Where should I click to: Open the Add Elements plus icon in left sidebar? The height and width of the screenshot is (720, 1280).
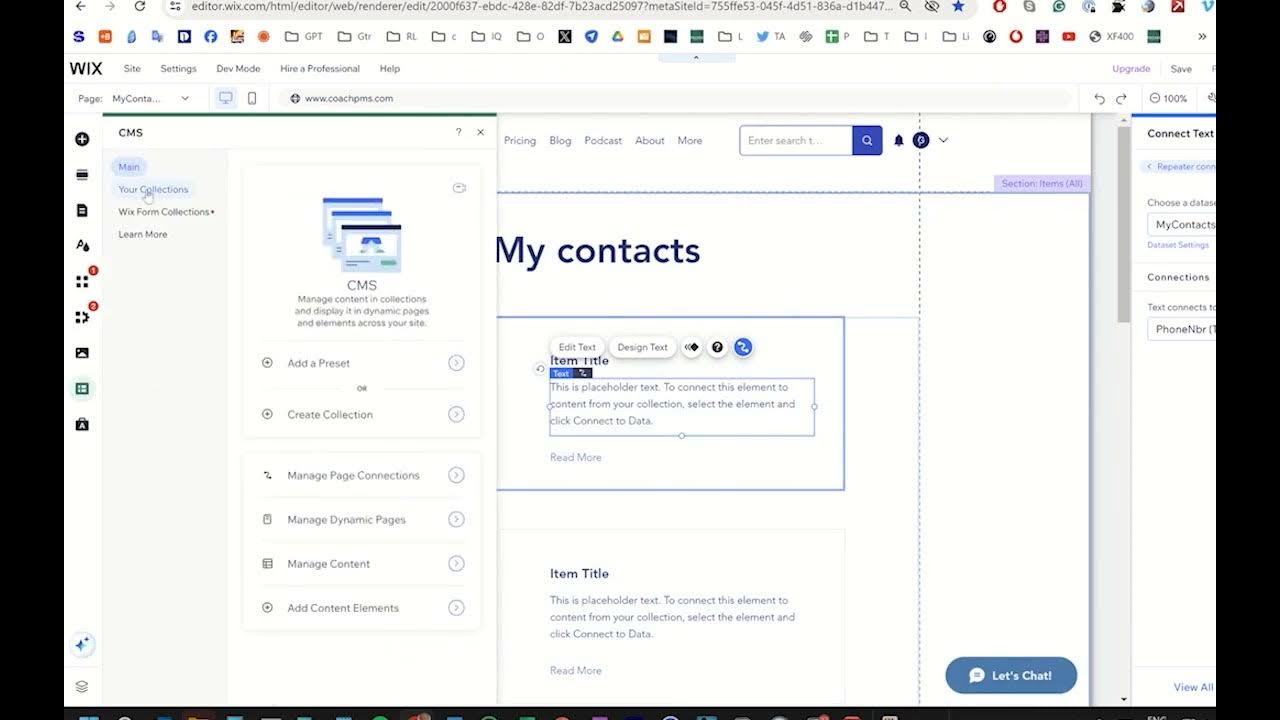tap(82, 139)
